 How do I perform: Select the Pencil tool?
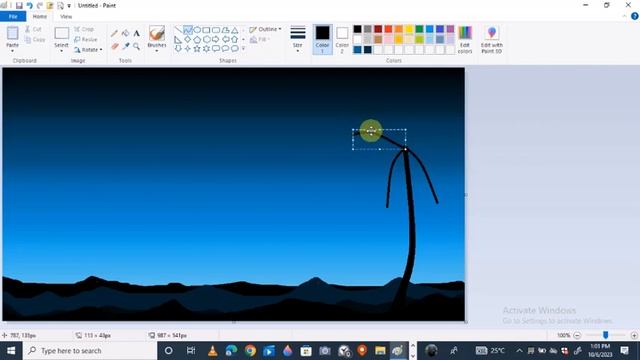pos(114,34)
